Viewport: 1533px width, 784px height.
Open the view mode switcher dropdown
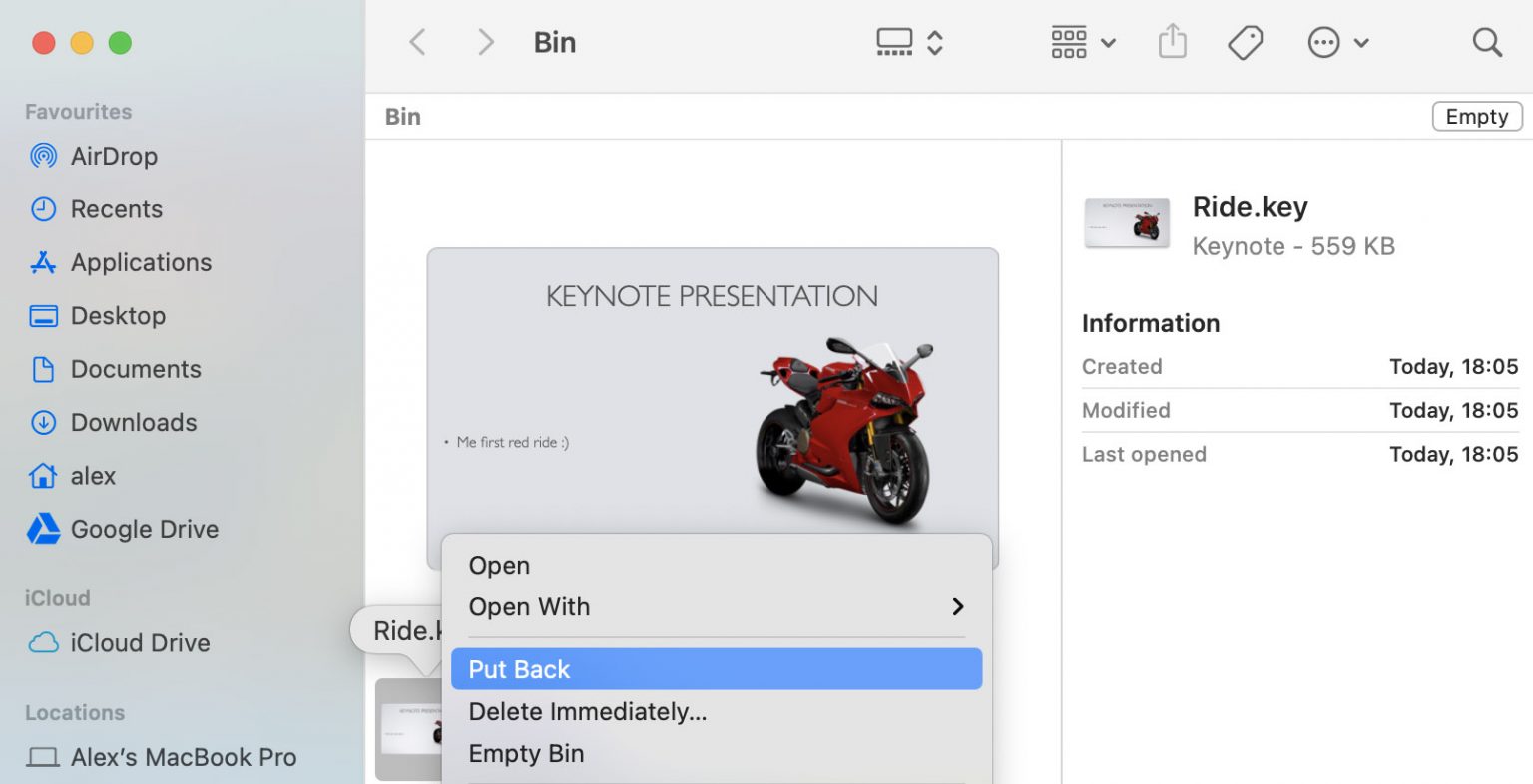pyautogui.click(x=908, y=42)
